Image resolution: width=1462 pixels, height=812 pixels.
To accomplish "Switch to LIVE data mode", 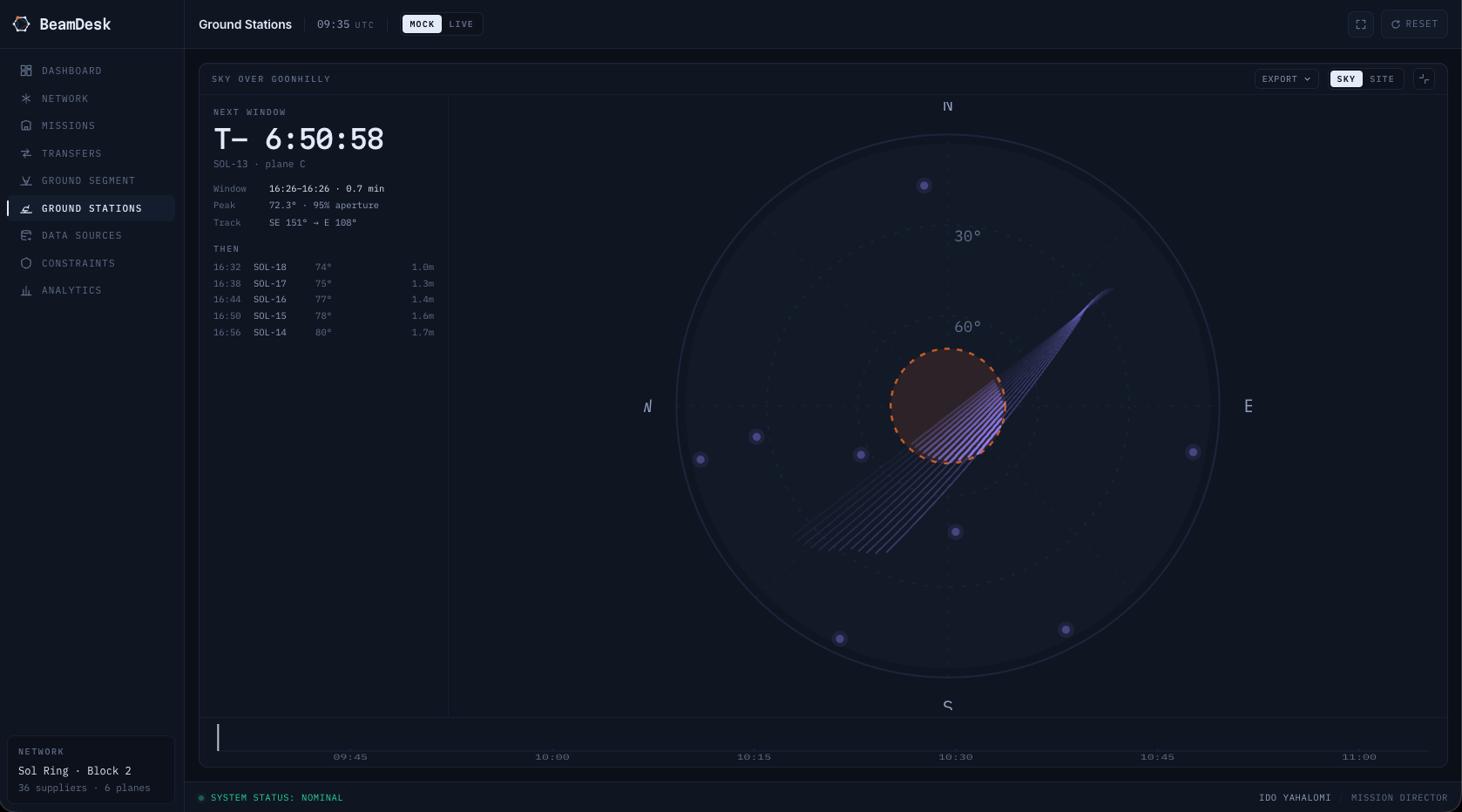I will coord(461,24).
